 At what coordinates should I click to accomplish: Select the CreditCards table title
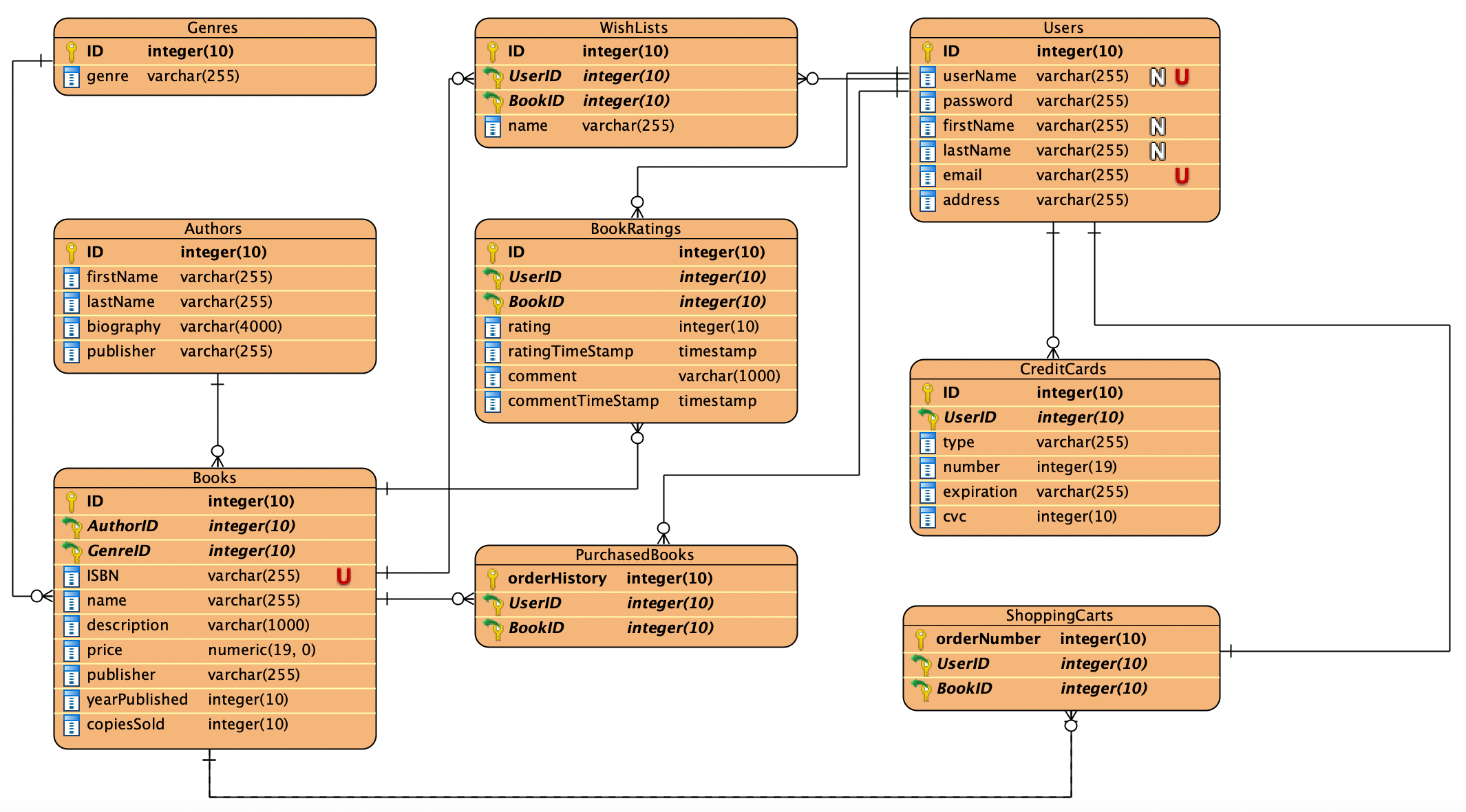tap(1063, 369)
